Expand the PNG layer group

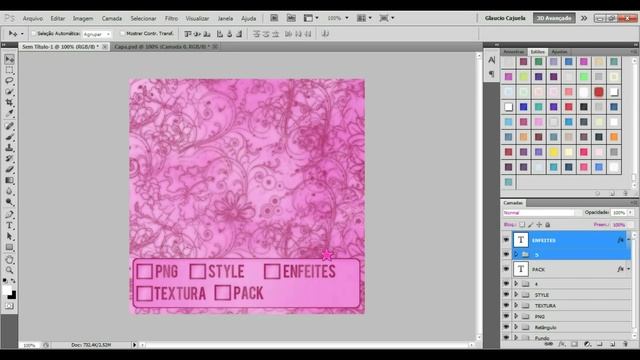pyautogui.click(x=516, y=316)
